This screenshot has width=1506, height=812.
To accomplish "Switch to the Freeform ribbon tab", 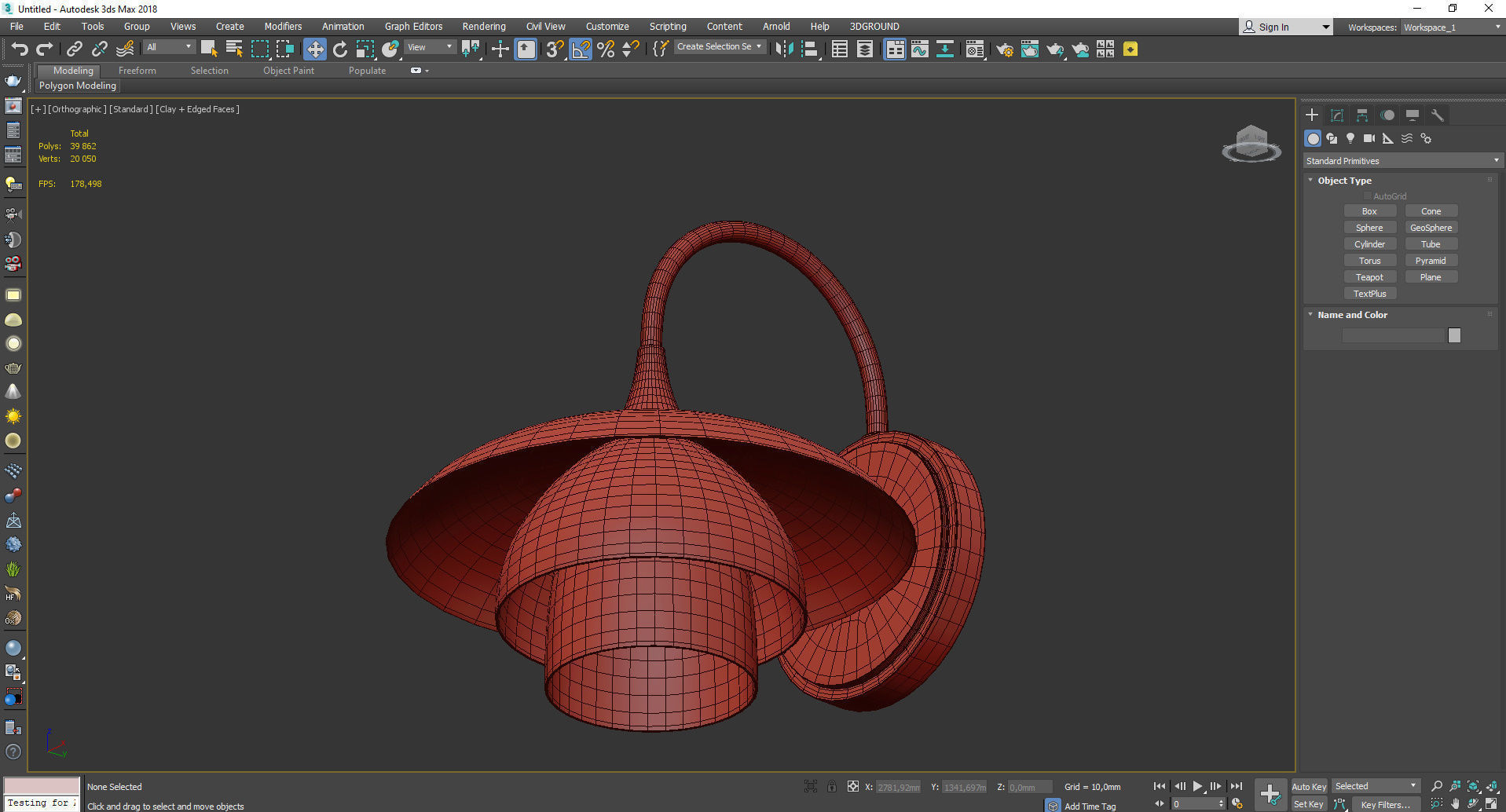I will click(137, 71).
